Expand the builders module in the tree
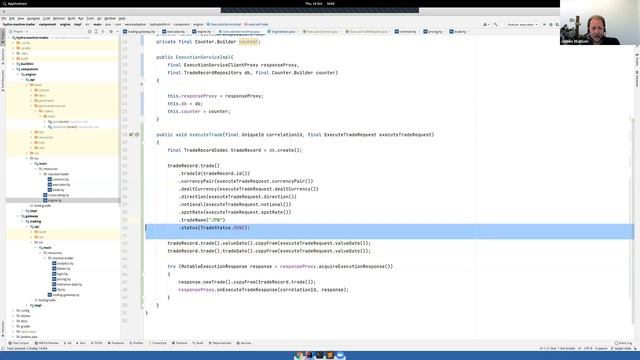Image resolution: width=640 pixels, height=360 pixels. tap(13, 64)
